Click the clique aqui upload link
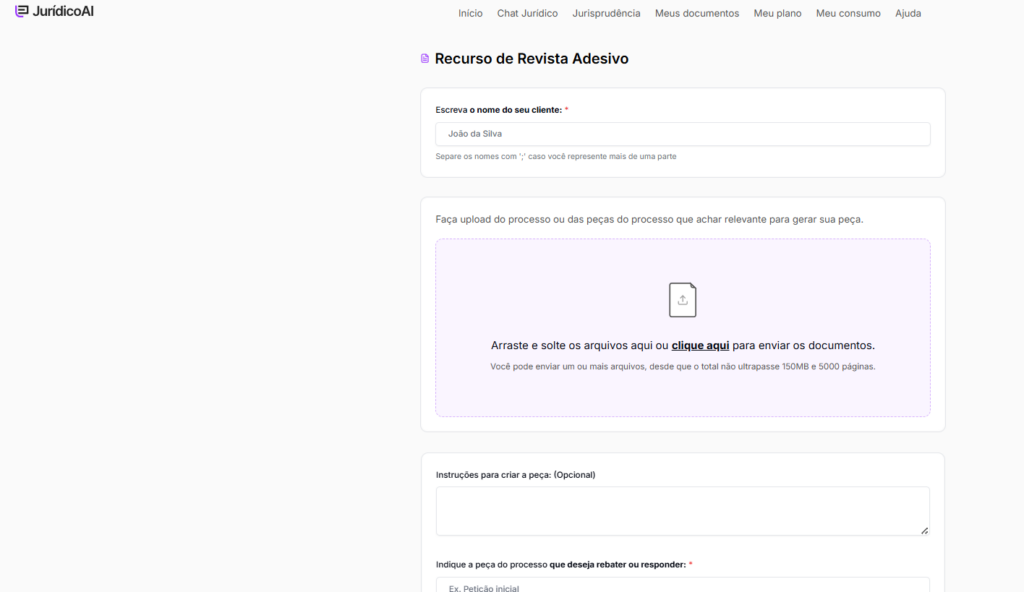The width and height of the screenshot is (1024, 592). pyautogui.click(x=700, y=344)
